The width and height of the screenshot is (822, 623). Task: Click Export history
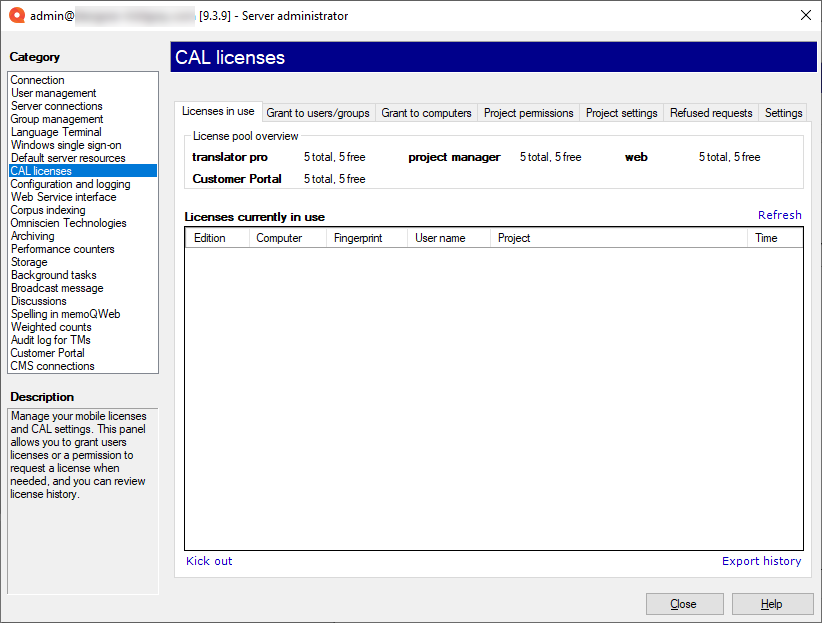pyautogui.click(x=761, y=561)
